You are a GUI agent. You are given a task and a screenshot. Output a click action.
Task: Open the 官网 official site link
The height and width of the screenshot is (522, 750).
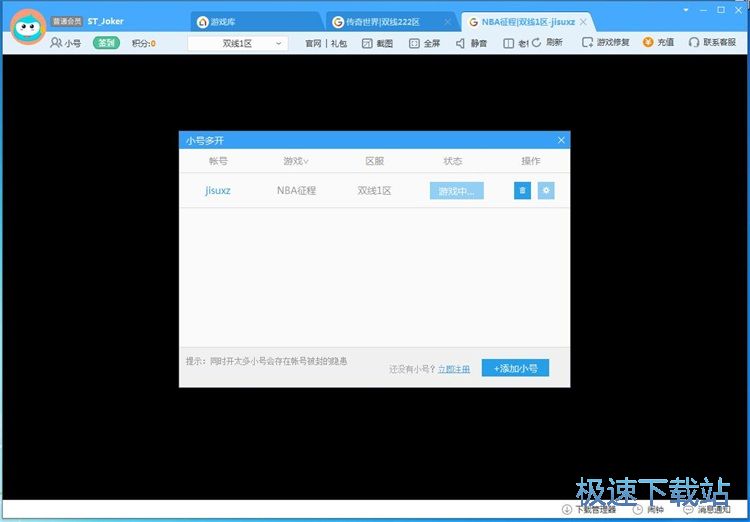(313, 44)
